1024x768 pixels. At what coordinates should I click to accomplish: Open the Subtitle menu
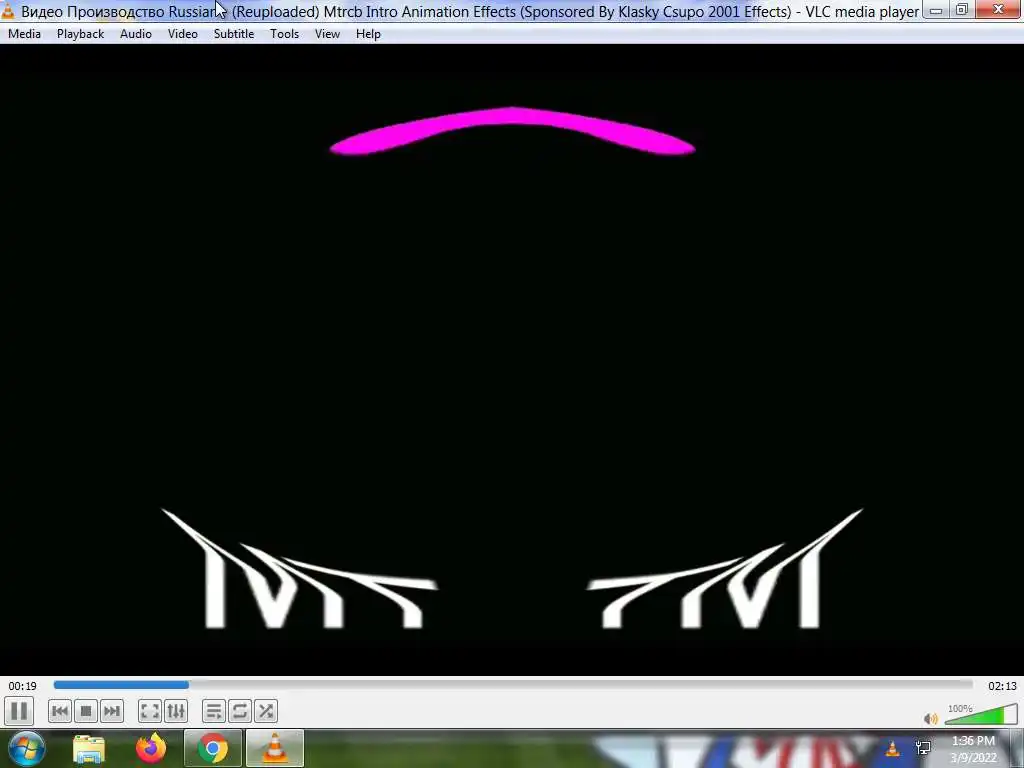[234, 34]
